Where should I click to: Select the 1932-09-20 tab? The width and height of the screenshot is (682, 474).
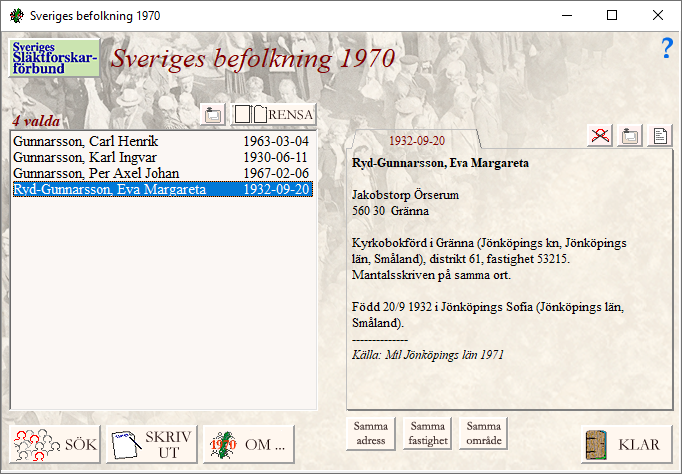click(x=417, y=140)
